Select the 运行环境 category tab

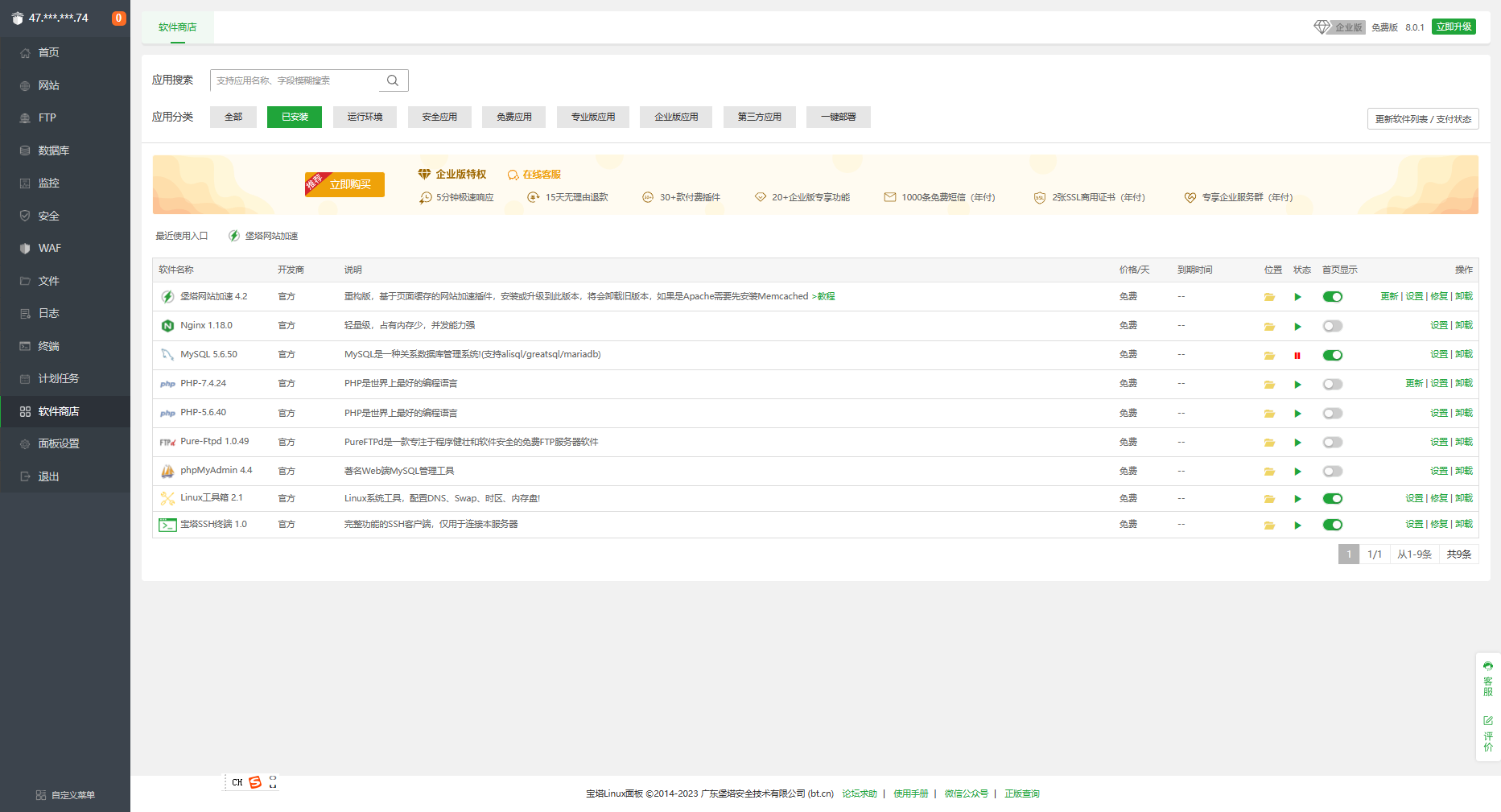[365, 117]
